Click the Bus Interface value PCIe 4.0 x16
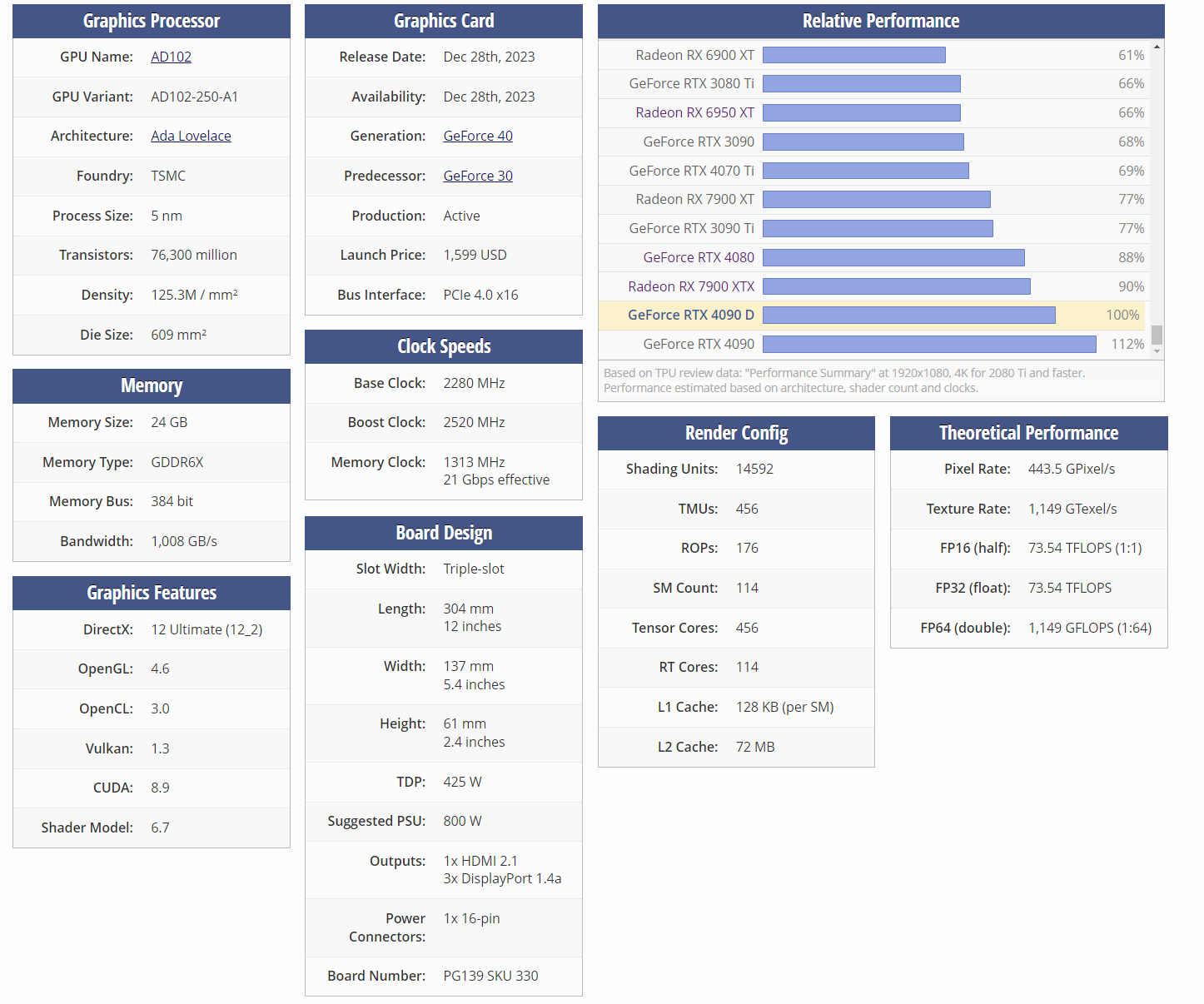1204x1004 pixels. (481, 295)
